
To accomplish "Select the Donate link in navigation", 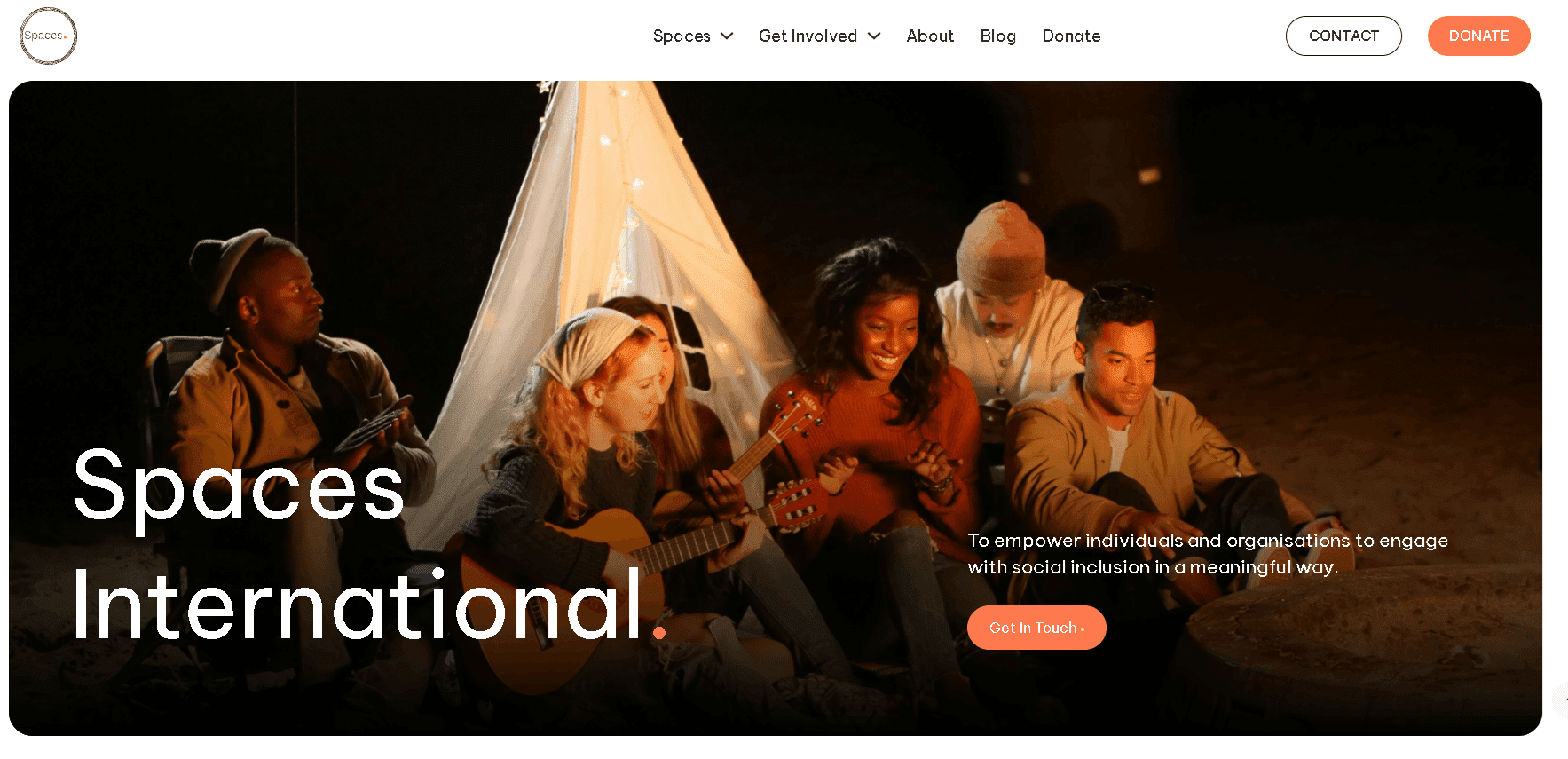I will [1071, 36].
